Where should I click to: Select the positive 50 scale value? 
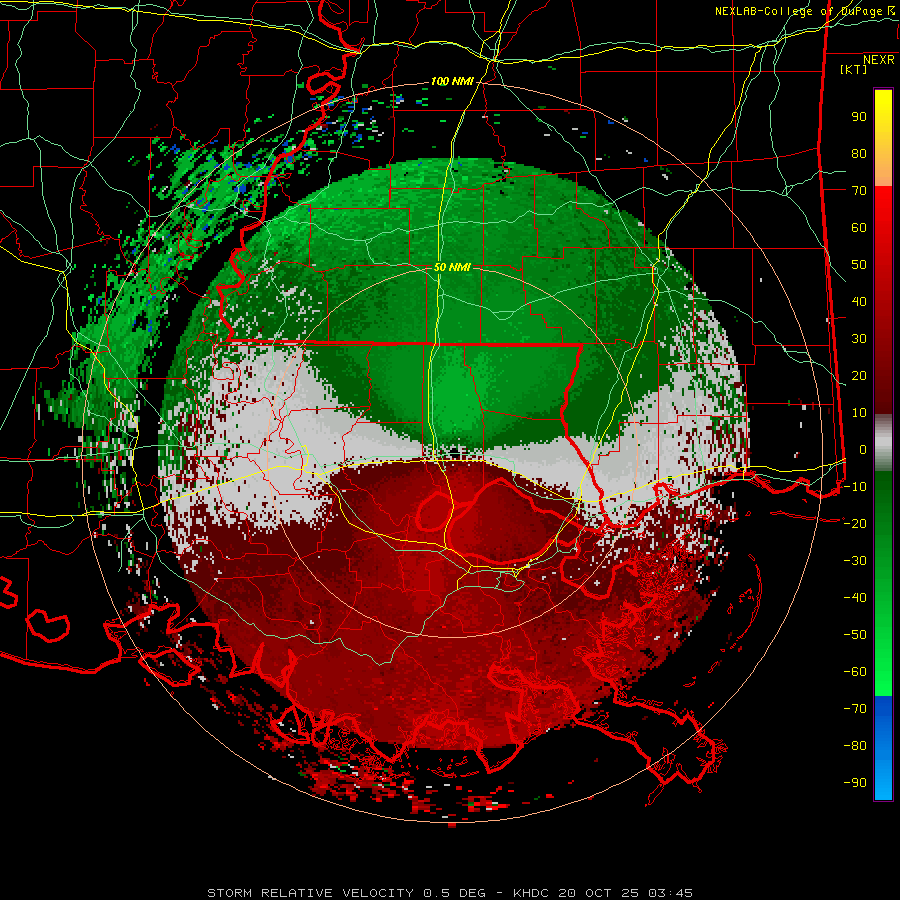pos(859,265)
